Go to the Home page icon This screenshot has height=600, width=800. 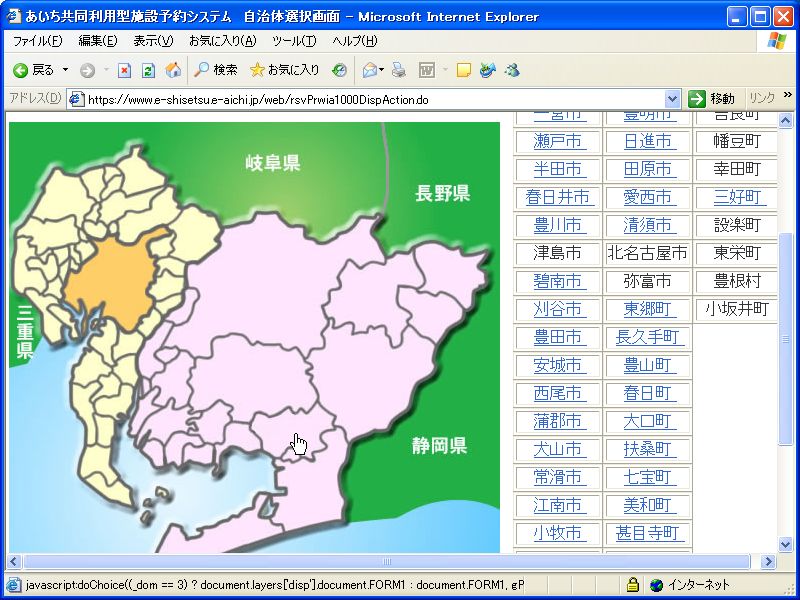click(173, 70)
